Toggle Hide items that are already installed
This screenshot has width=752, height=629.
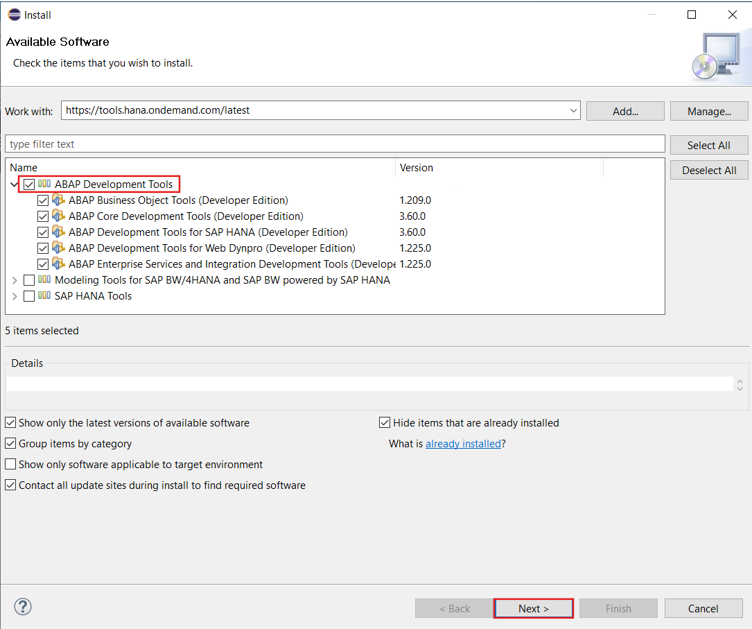385,423
